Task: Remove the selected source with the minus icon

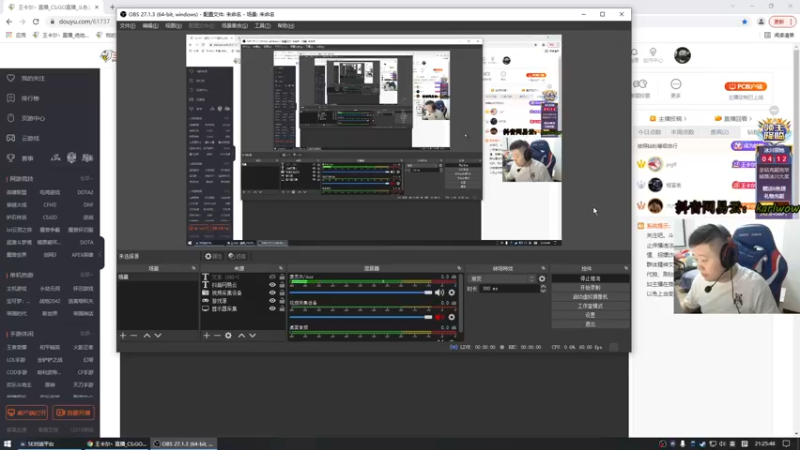Action: tap(217, 336)
